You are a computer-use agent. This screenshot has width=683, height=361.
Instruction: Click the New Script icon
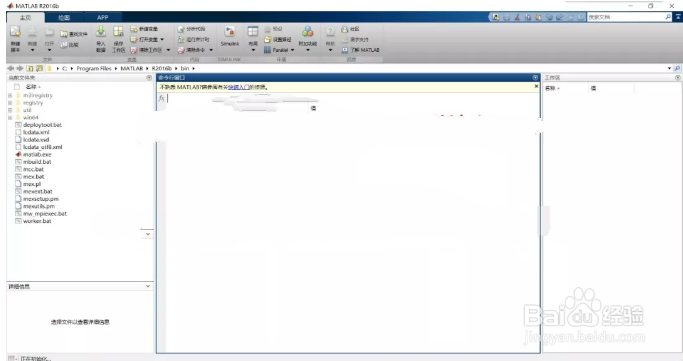15,32
